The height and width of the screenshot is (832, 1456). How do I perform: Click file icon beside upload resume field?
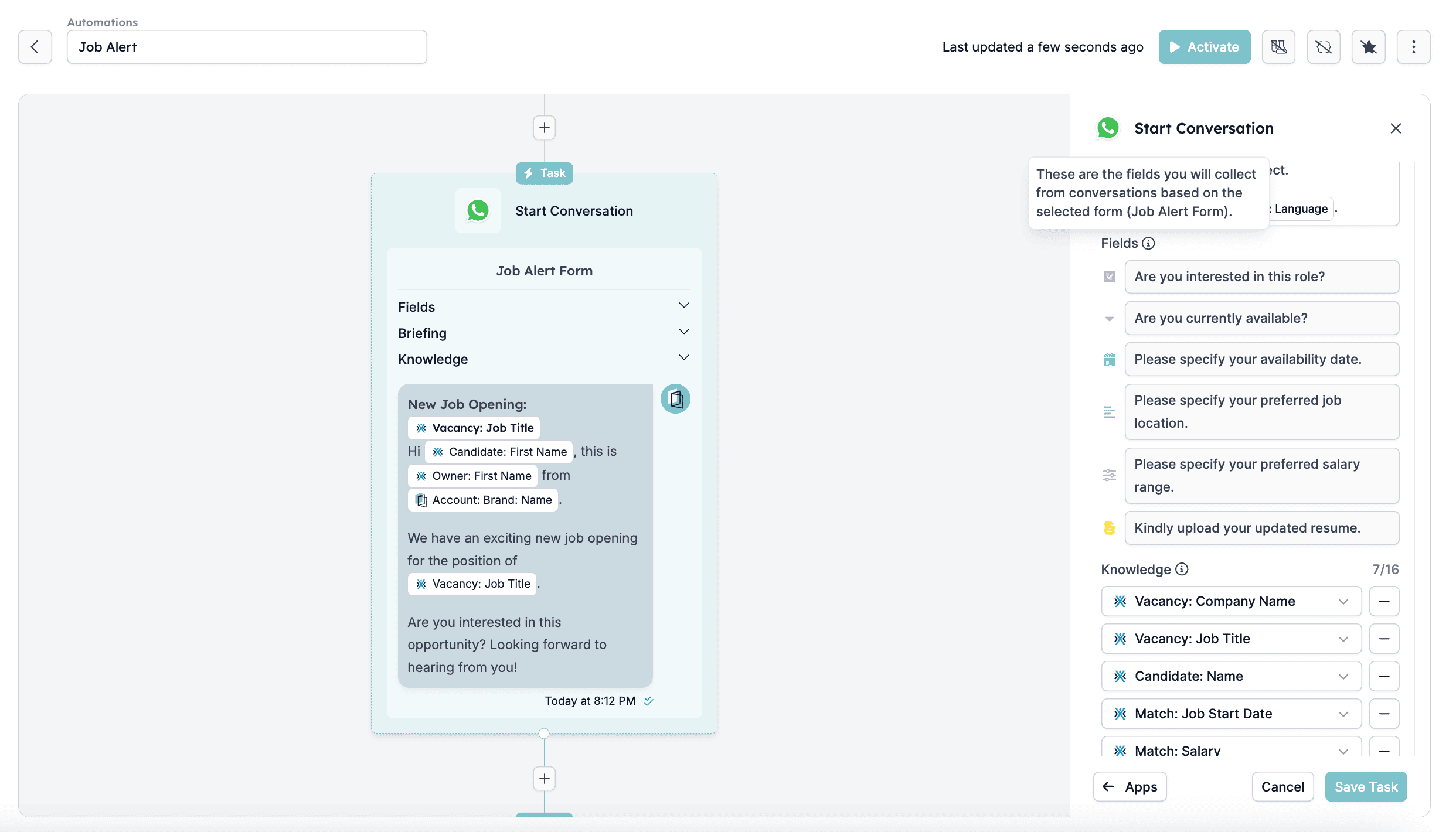(1109, 528)
